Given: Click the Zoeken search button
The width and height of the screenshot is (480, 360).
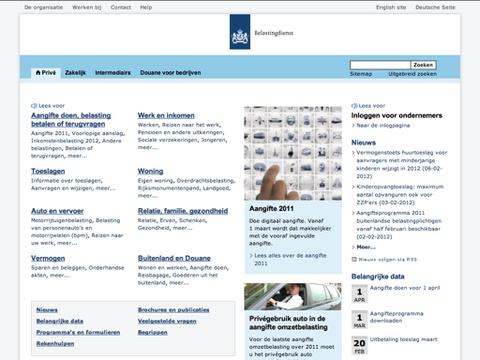Looking at the screenshot, I should click(423, 65).
